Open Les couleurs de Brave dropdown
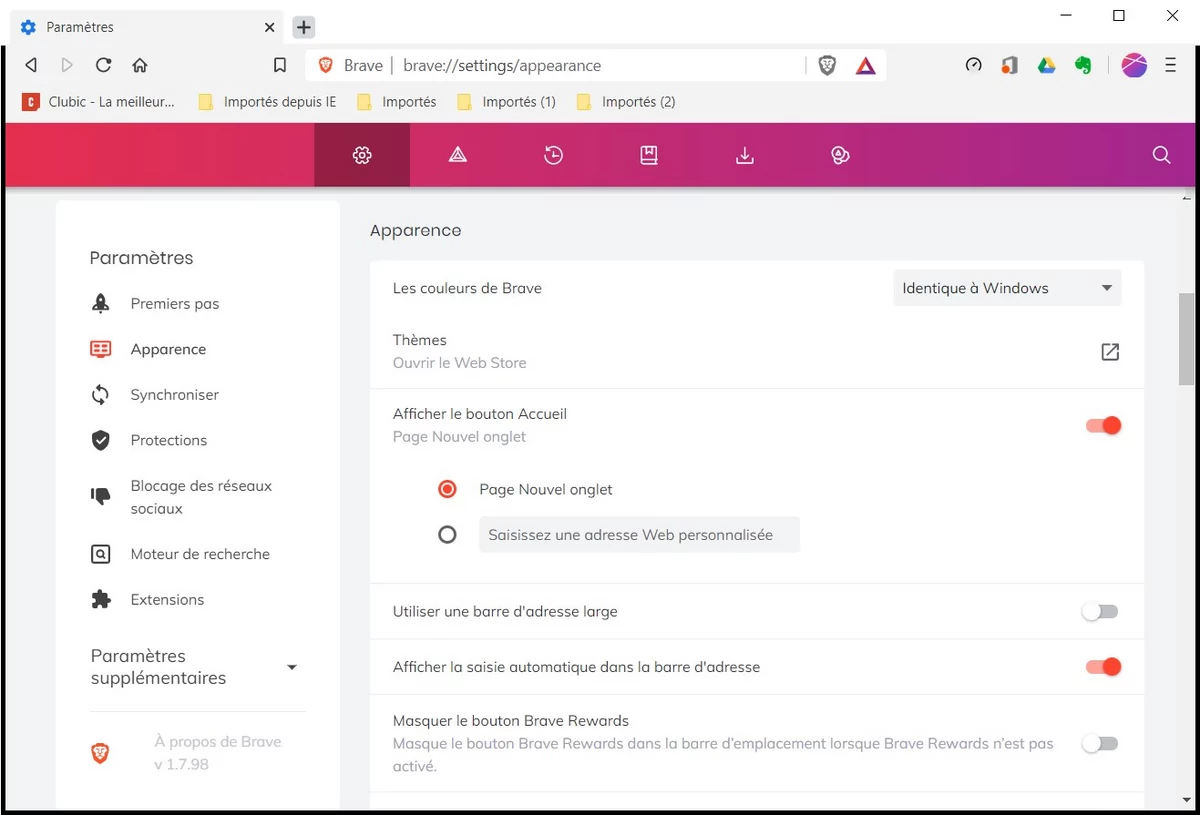The width and height of the screenshot is (1200, 815). [x=1007, y=288]
